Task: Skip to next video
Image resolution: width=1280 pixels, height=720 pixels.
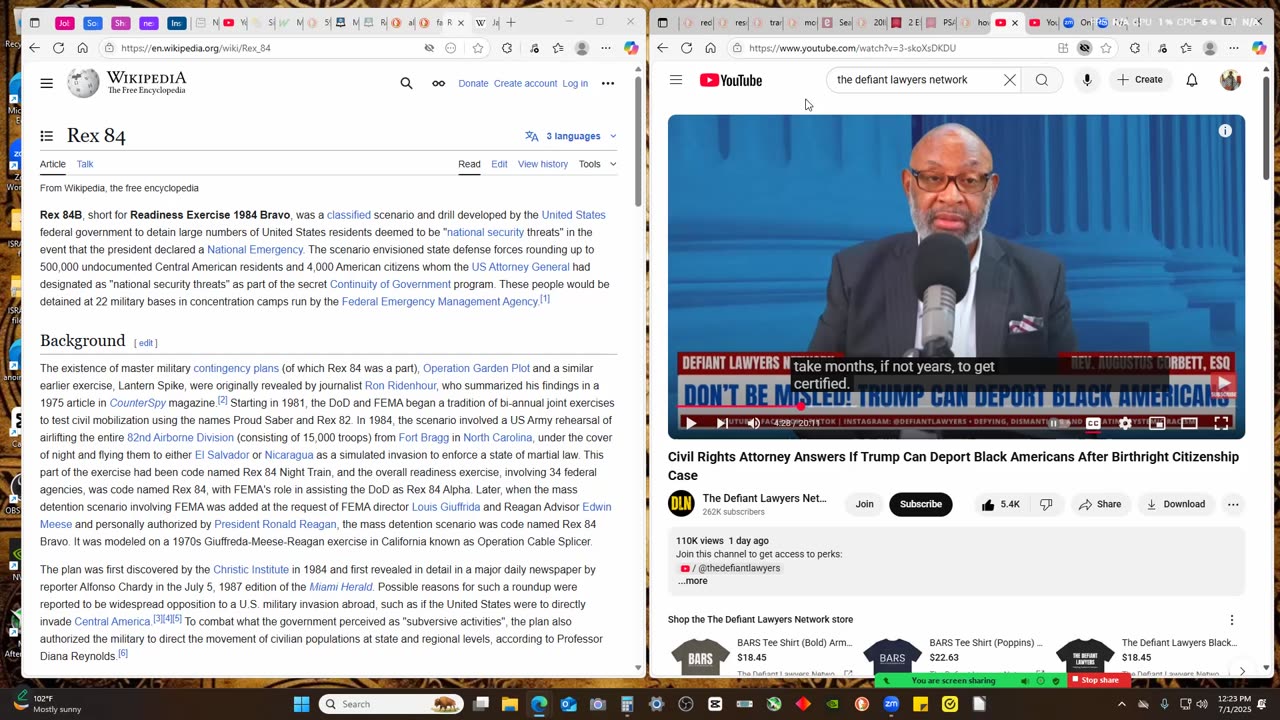Action: coord(722,423)
